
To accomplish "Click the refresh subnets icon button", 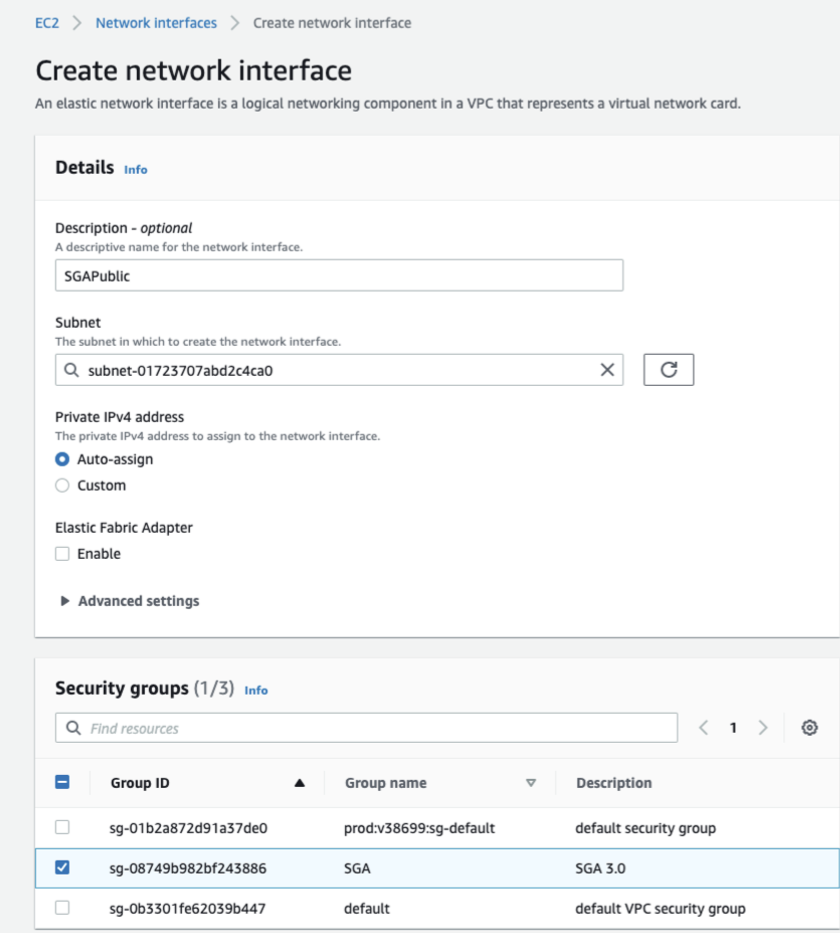I will [x=669, y=370].
